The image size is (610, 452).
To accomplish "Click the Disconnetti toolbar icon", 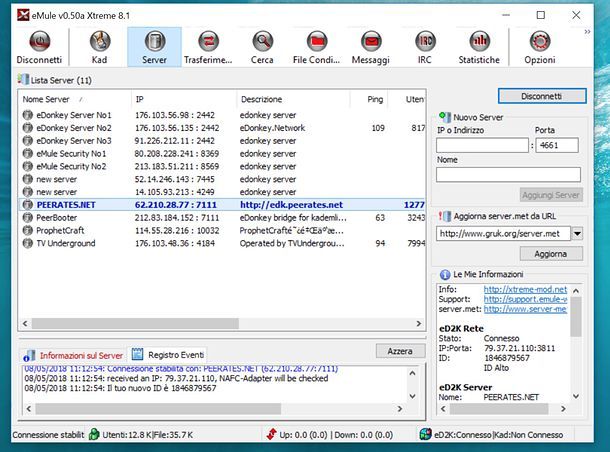I will tap(40, 41).
